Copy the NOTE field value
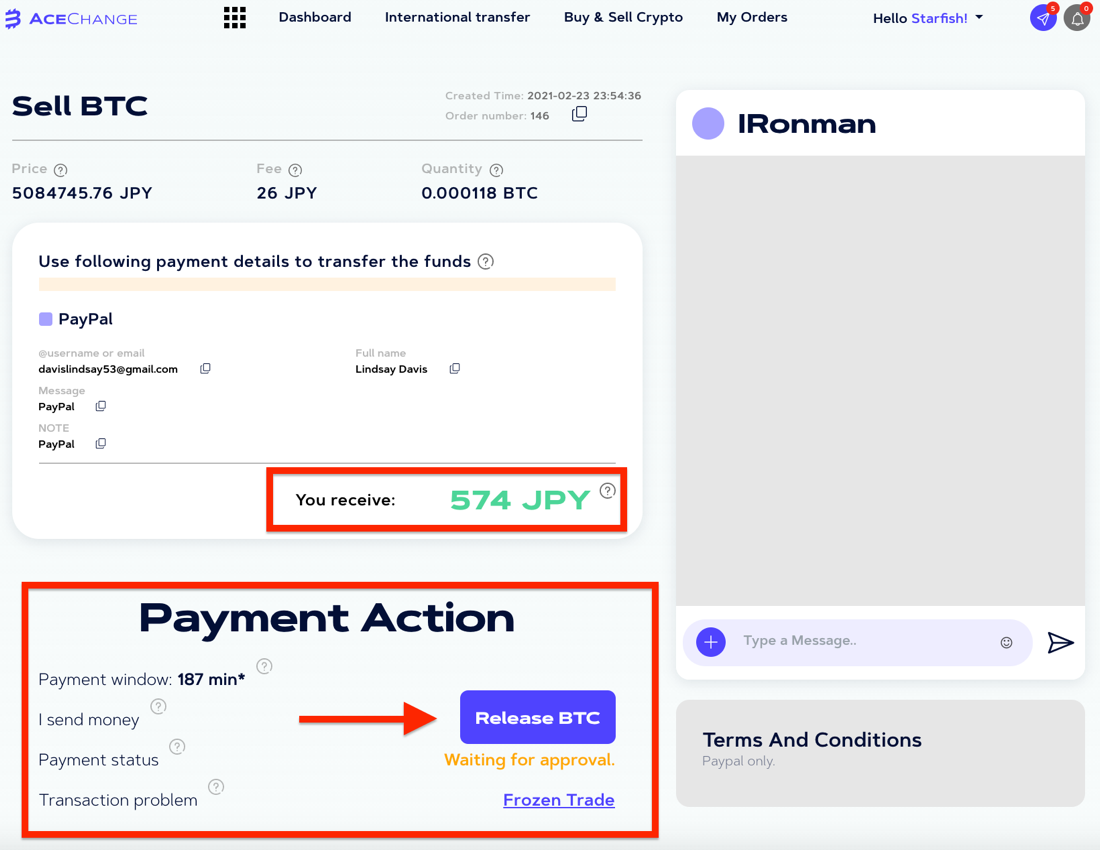Screen dimensions: 1100x850 pos(100,443)
